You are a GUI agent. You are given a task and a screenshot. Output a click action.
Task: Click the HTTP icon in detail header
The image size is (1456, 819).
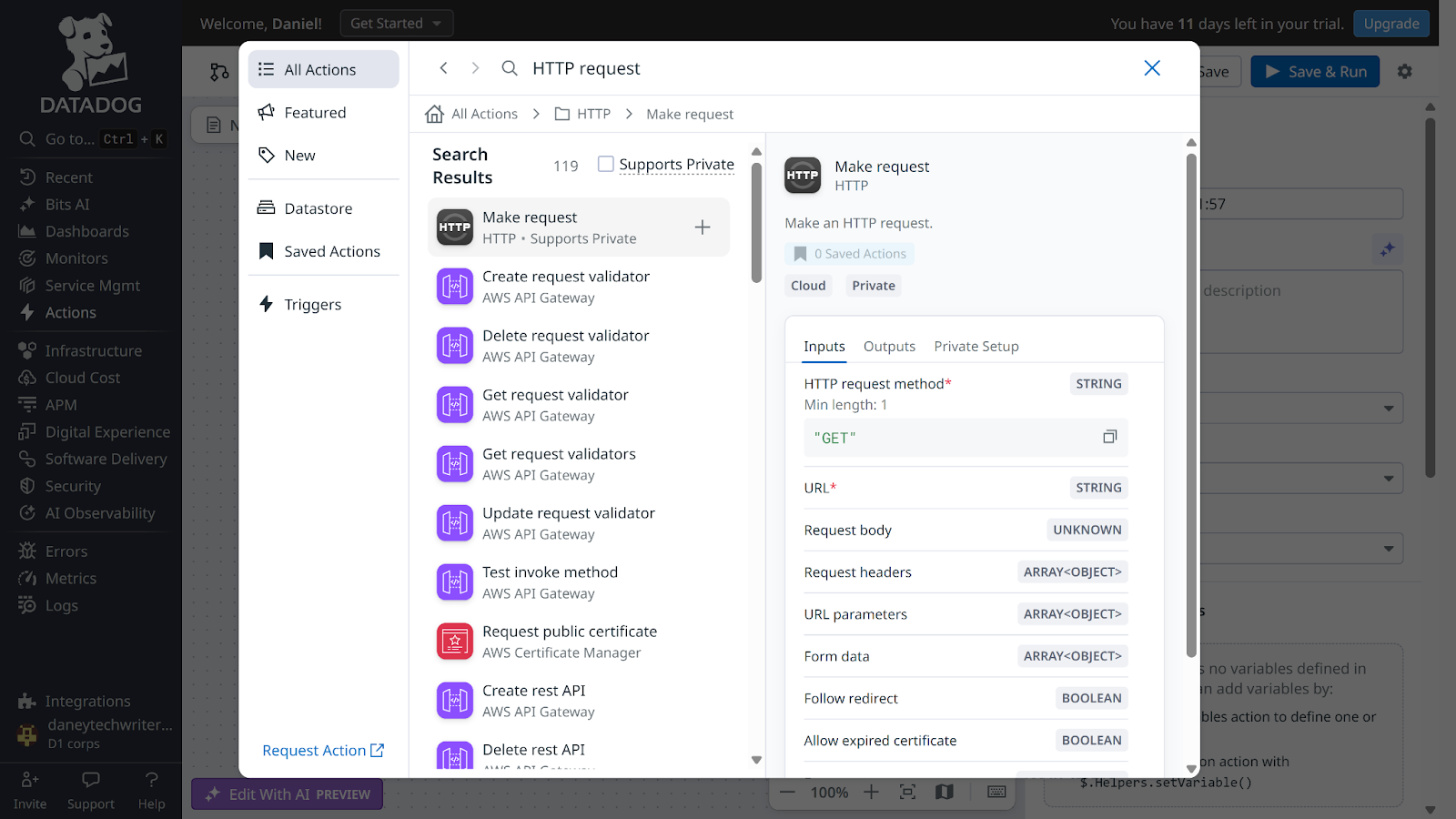pyautogui.click(x=803, y=176)
